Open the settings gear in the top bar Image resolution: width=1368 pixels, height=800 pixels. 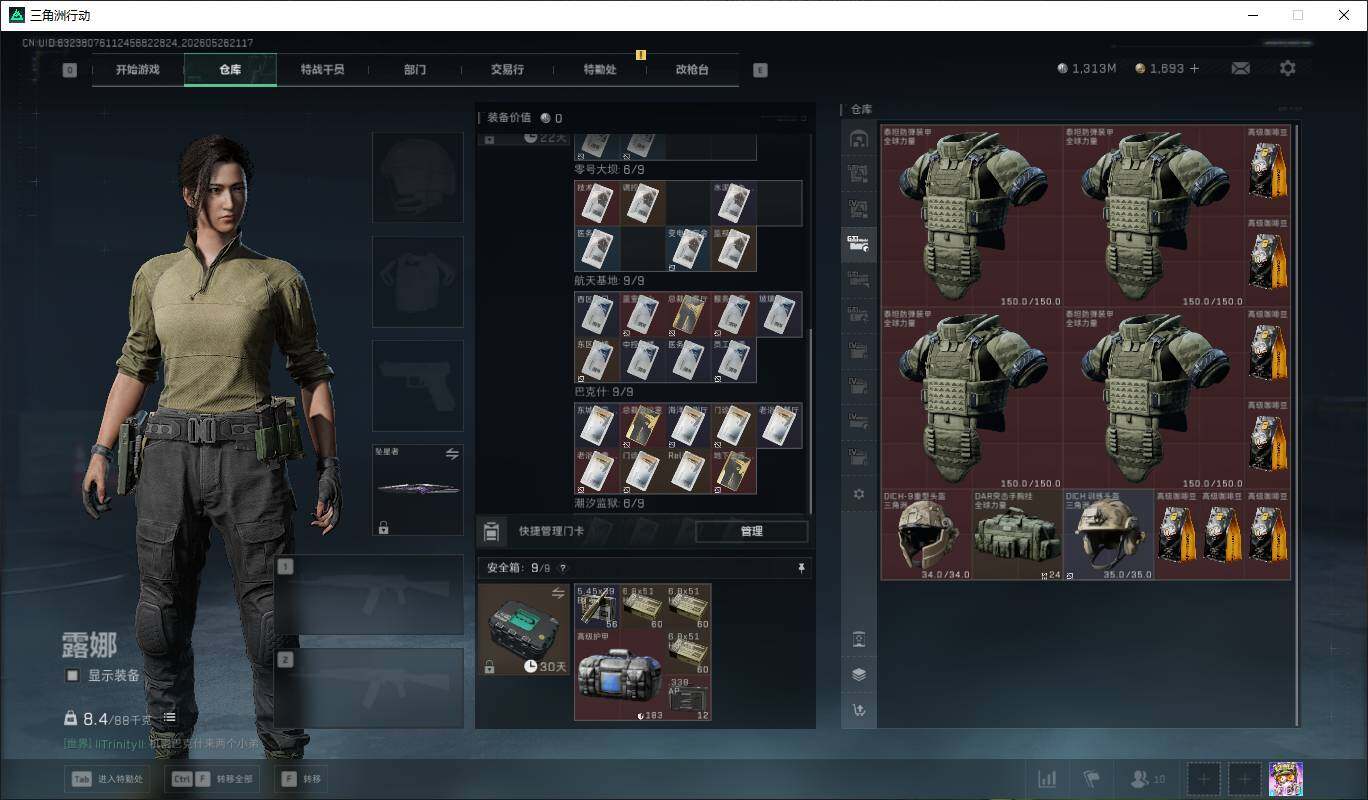(x=1287, y=68)
